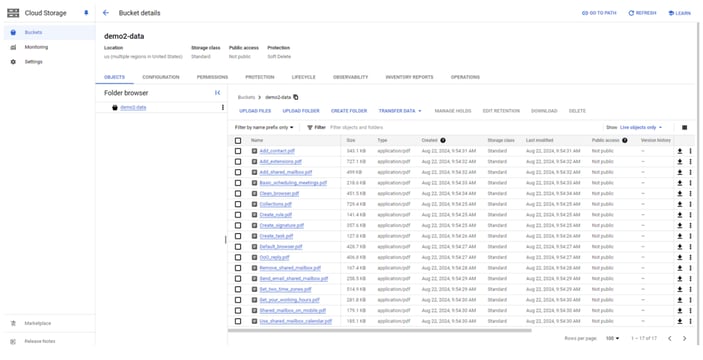The height and width of the screenshot is (360, 703).
Task: Switch to the Permissions tab
Action: point(213,77)
